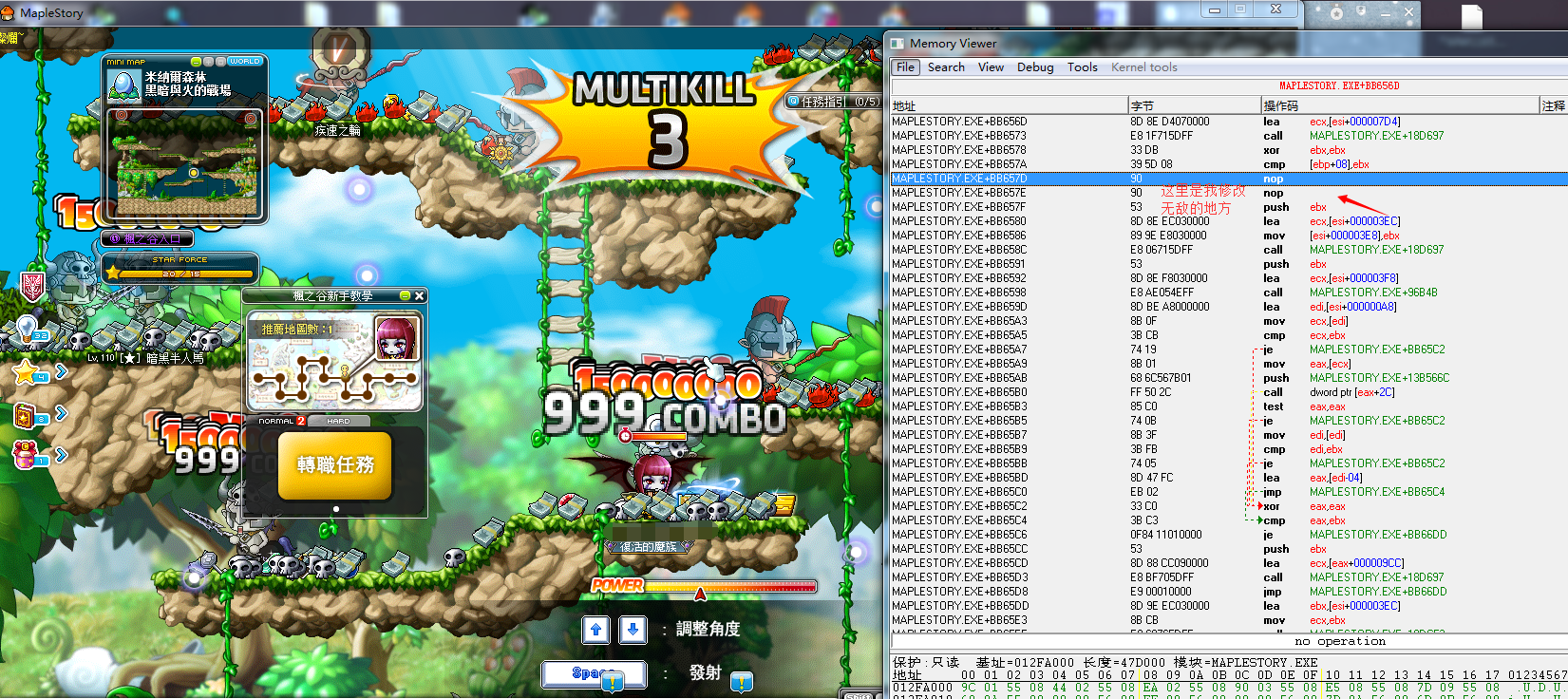Click the red shield emblem icon
Screen dimensions: 1568x699
(x=33, y=285)
